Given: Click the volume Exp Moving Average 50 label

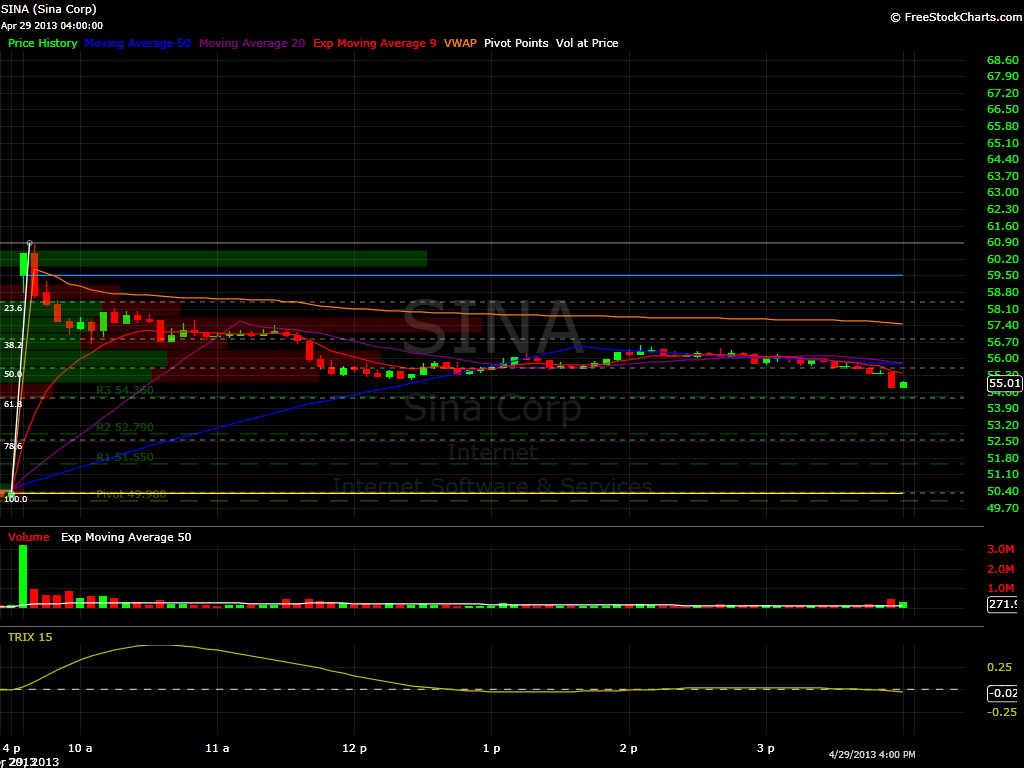Looking at the screenshot, I should pos(126,537).
